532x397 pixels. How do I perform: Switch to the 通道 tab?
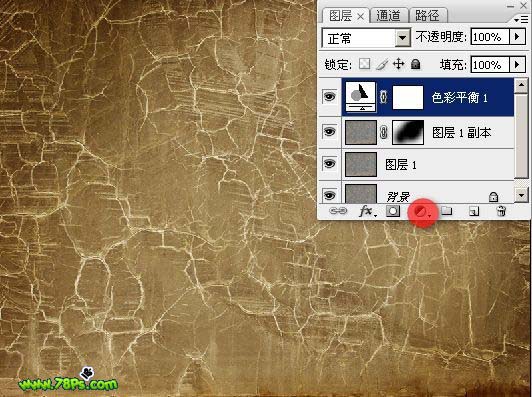[388, 16]
